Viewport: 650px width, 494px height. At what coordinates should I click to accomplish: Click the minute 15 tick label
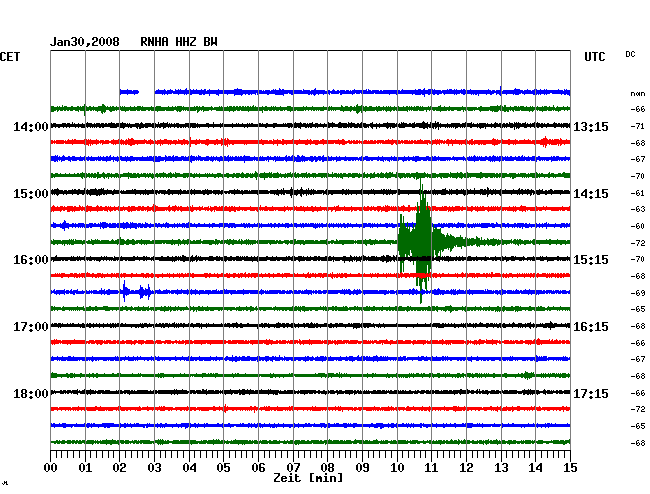point(570,467)
